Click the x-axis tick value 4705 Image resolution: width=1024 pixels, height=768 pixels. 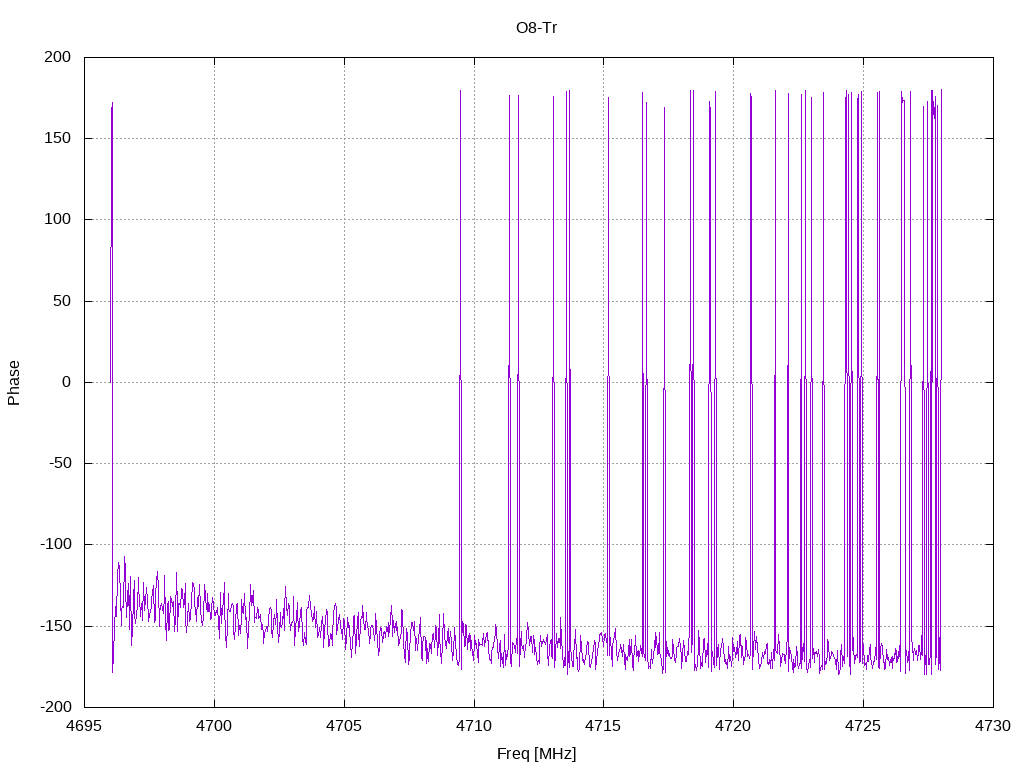tap(344, 726)
